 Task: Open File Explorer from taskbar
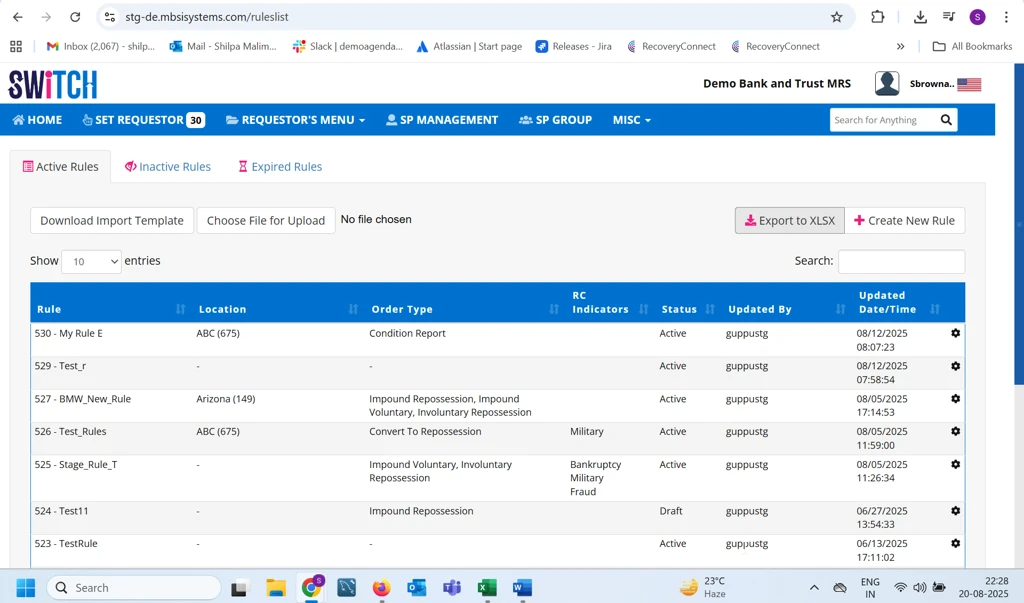[x=276, y=588]
